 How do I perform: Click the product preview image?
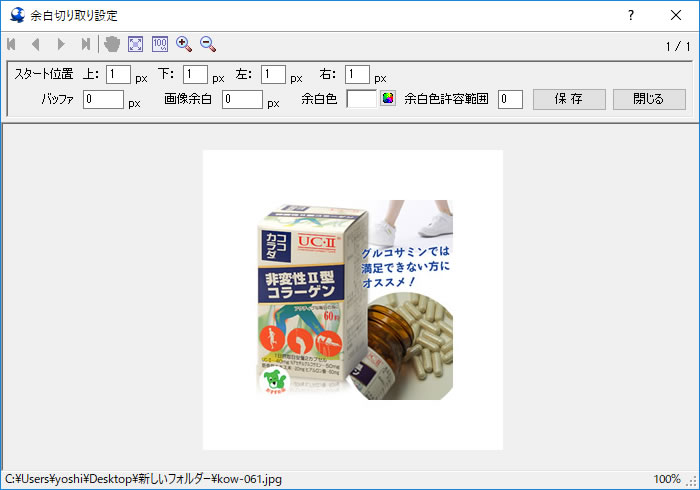(353, 300)
